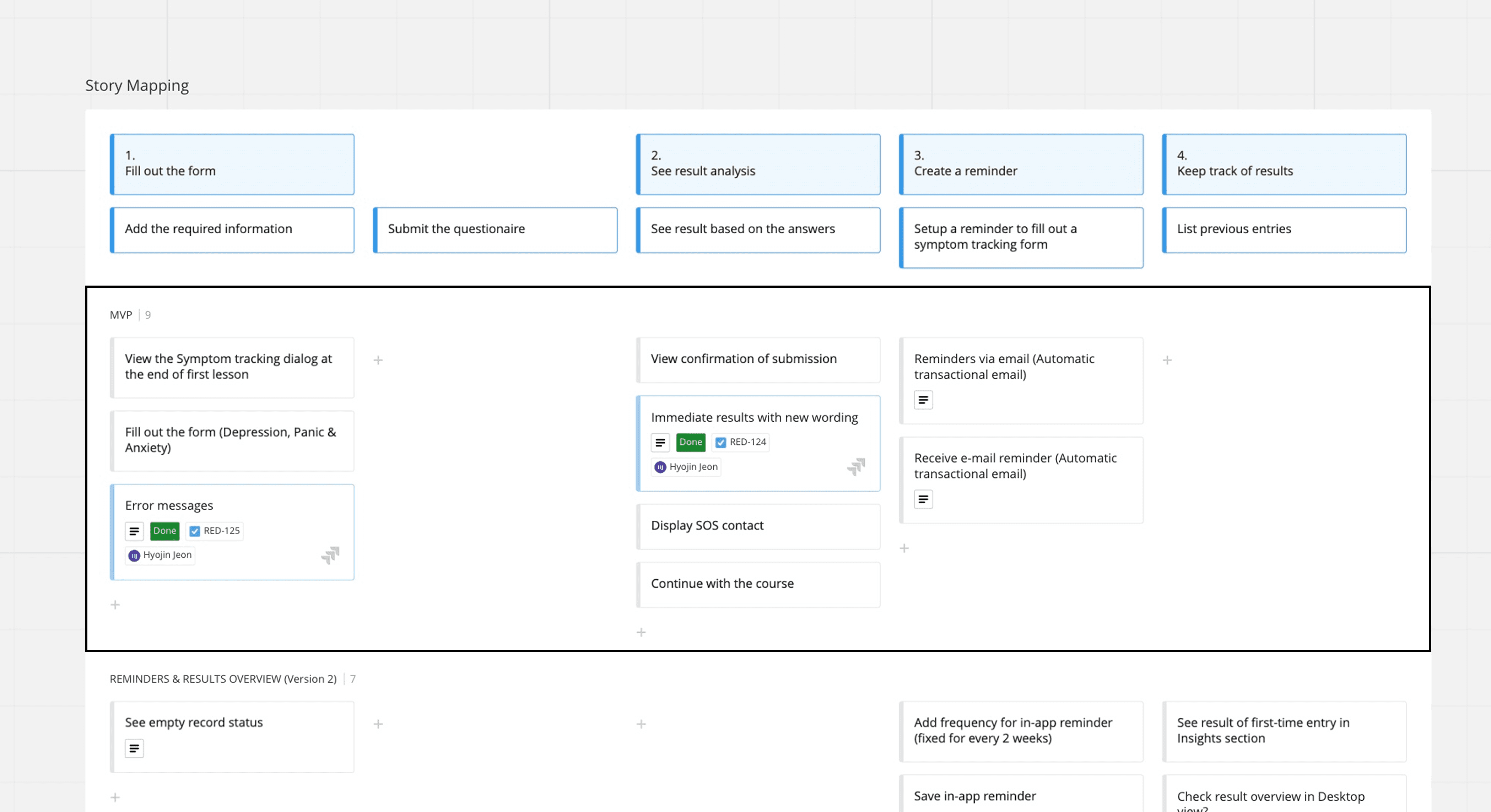1491x812 pixels.
Task: Click Jira icon on Error messages card
Action: click(x=330, y=555)
